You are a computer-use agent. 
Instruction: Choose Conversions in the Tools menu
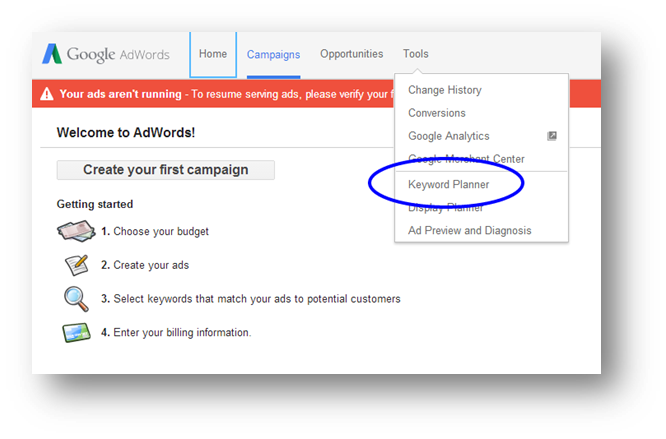(437, 113)
